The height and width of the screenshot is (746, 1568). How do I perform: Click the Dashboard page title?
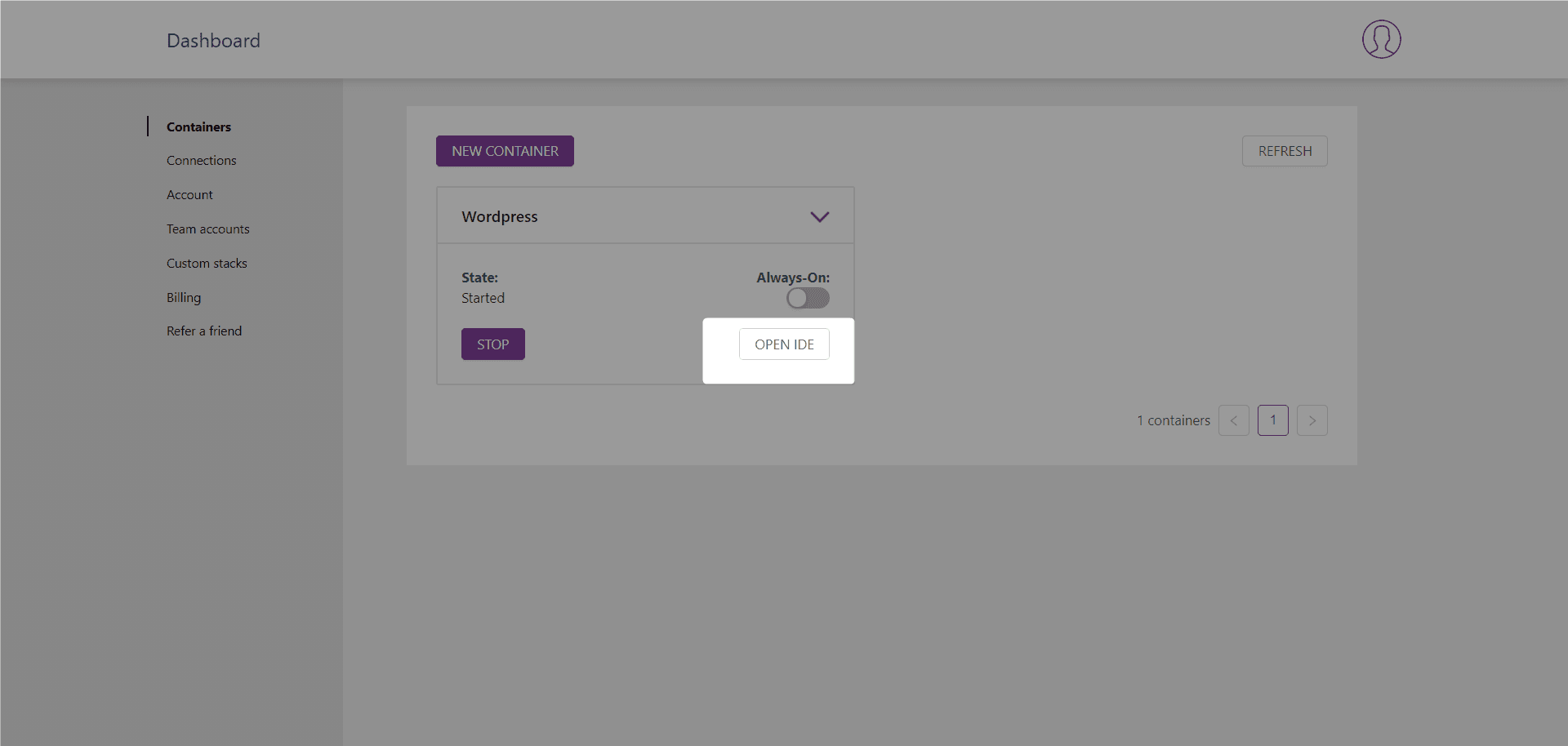pos(213,41)
